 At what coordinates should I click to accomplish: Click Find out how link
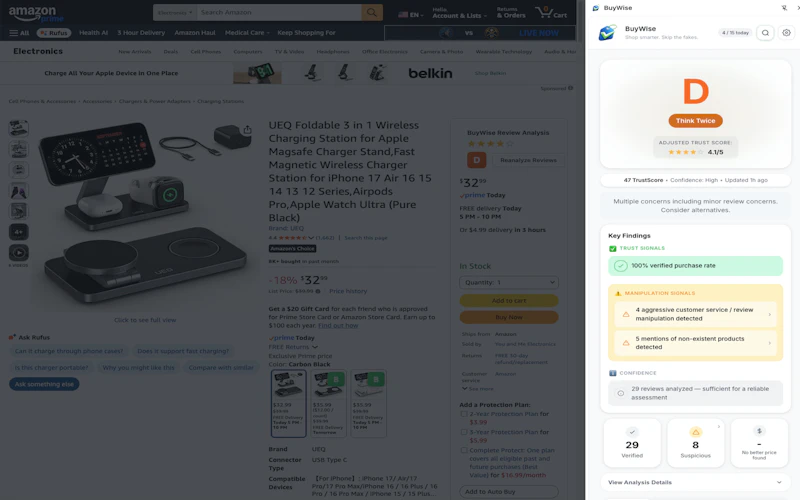[338, 326]
